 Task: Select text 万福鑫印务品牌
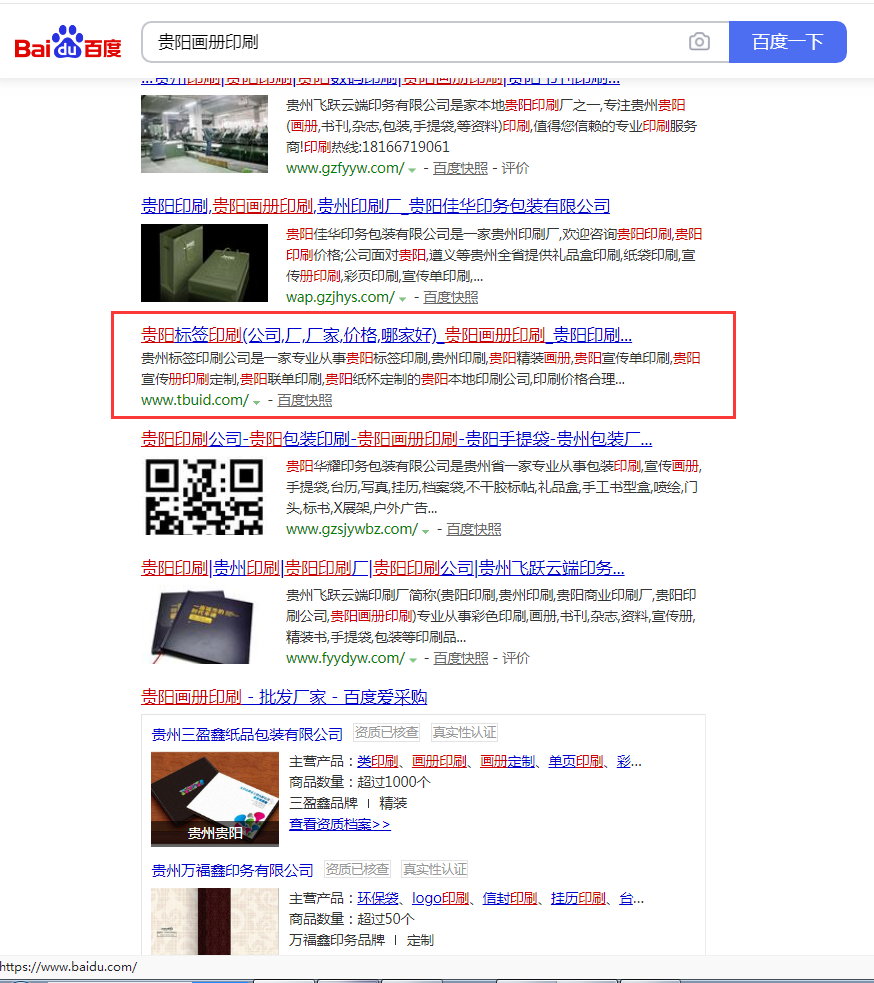point(337,940)
